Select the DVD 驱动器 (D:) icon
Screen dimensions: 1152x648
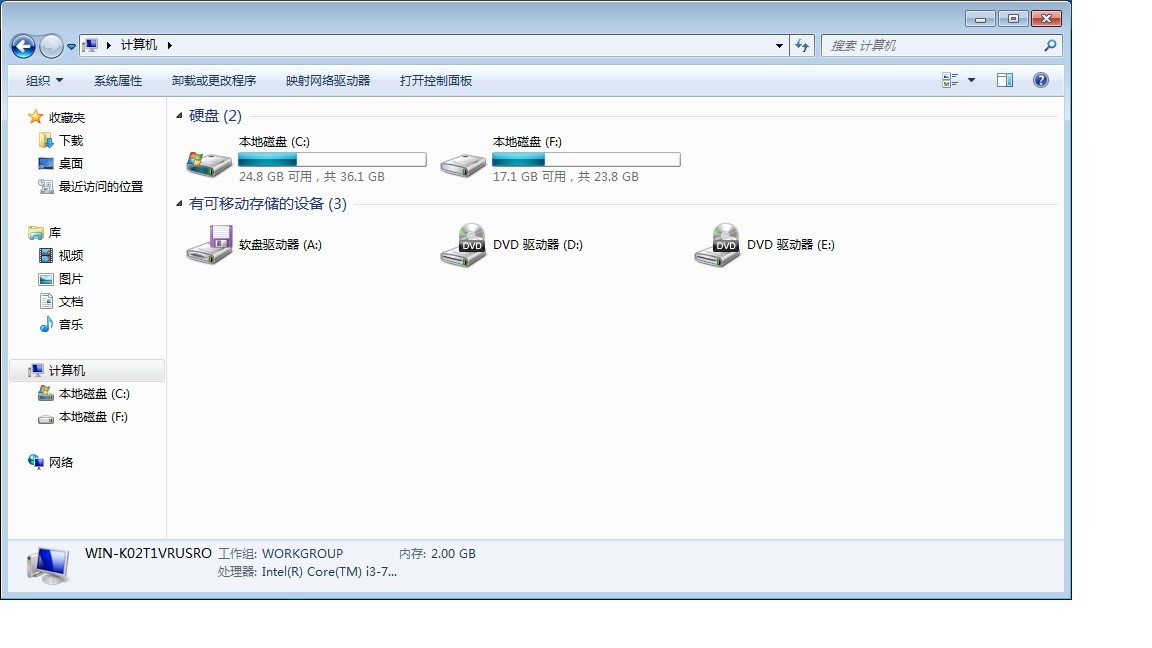coord(463,245)
